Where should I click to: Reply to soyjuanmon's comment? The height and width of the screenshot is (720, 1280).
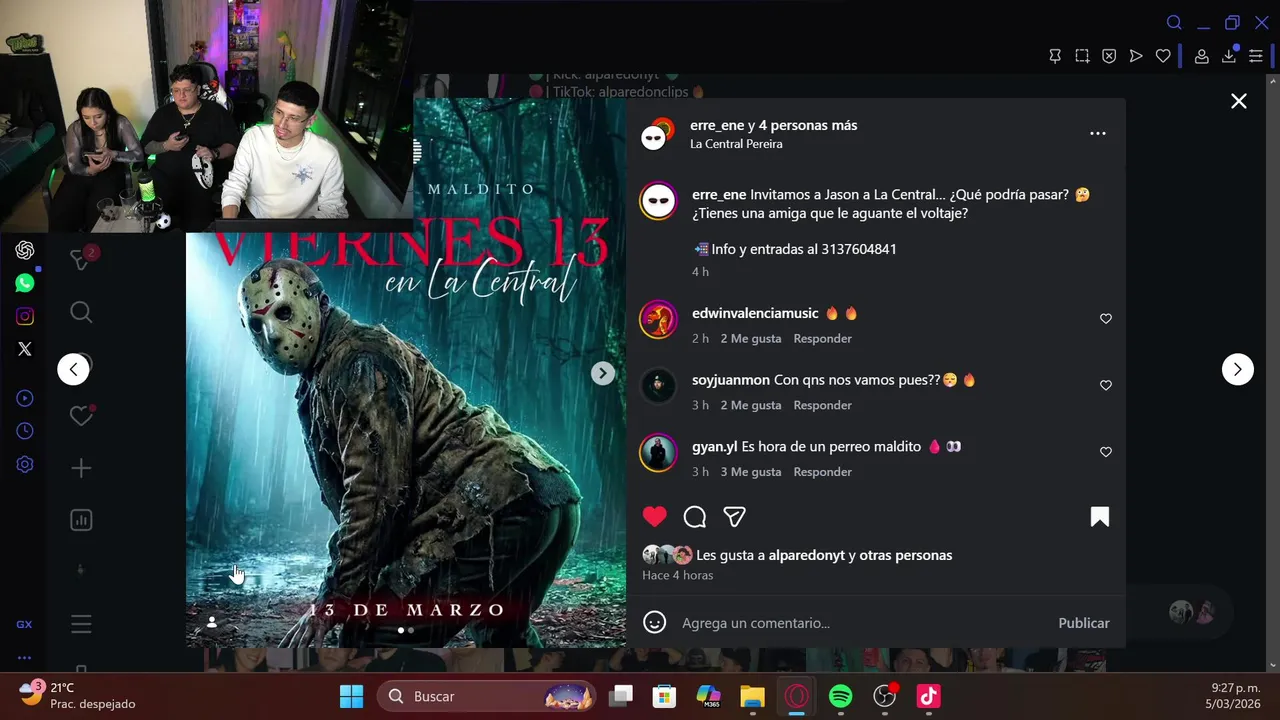[822, 405]
